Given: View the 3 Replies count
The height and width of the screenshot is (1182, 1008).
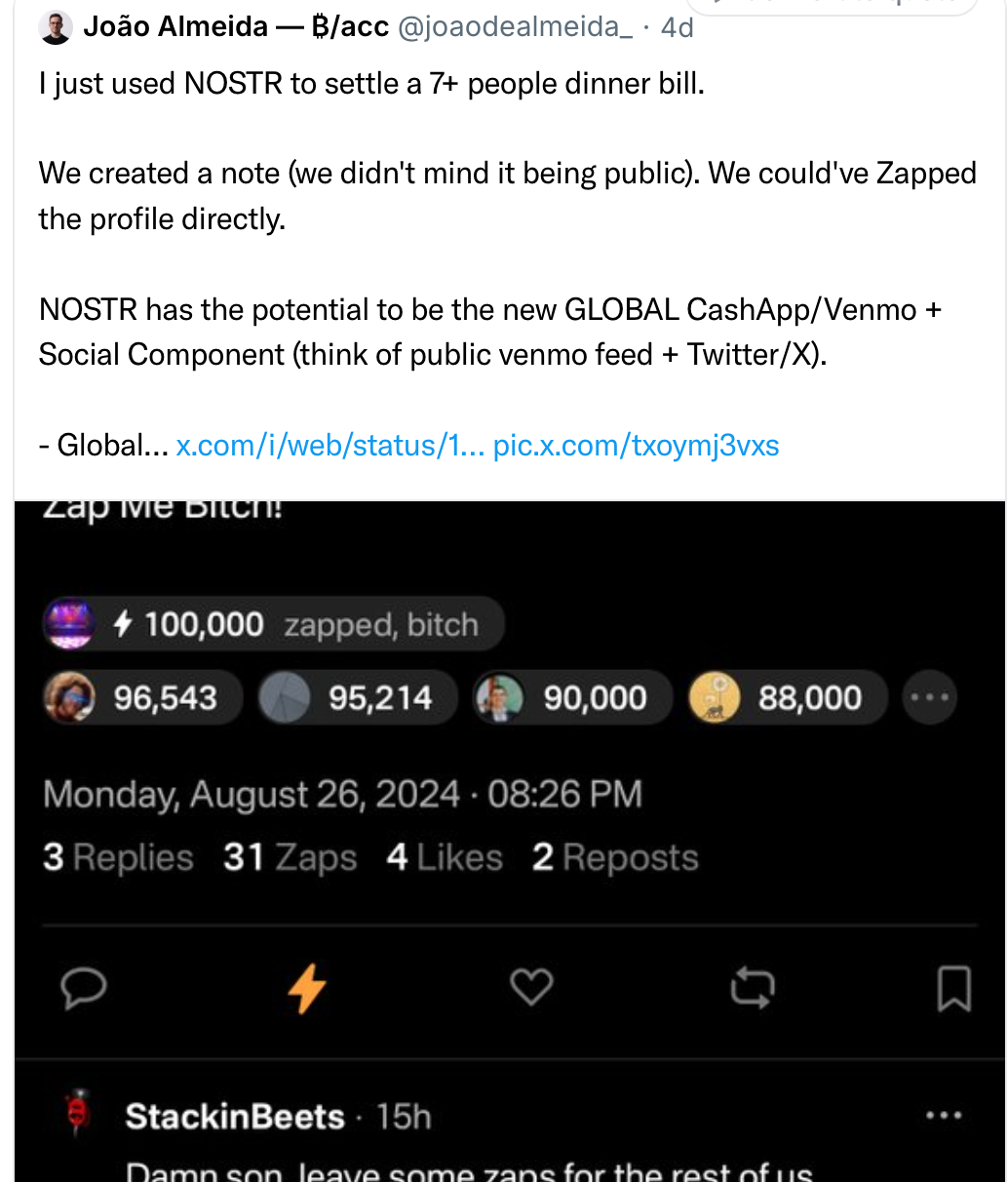Looking at the screenshot, I should point(118,857).
